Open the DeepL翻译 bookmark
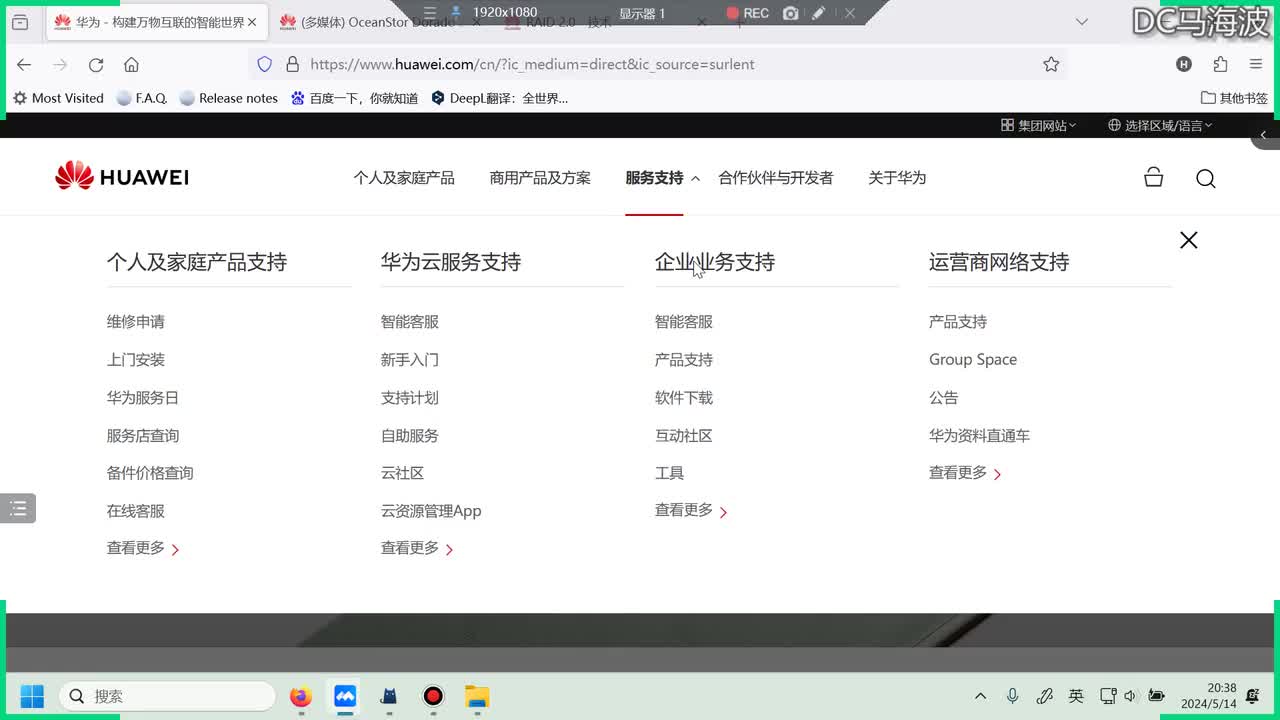This screenshot has height=720, width=1280. point(499,98)
